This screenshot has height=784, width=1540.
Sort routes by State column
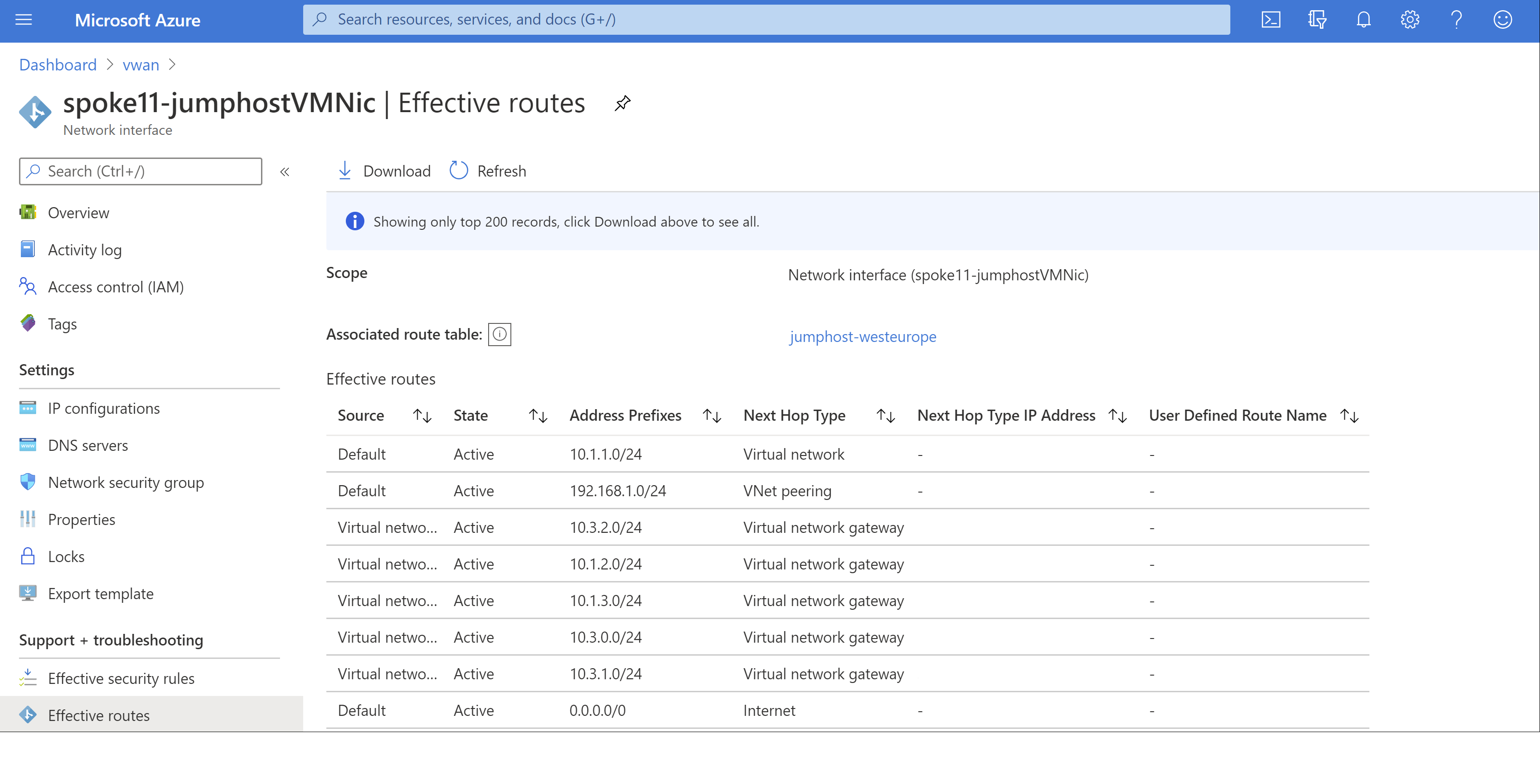(537, 416)
